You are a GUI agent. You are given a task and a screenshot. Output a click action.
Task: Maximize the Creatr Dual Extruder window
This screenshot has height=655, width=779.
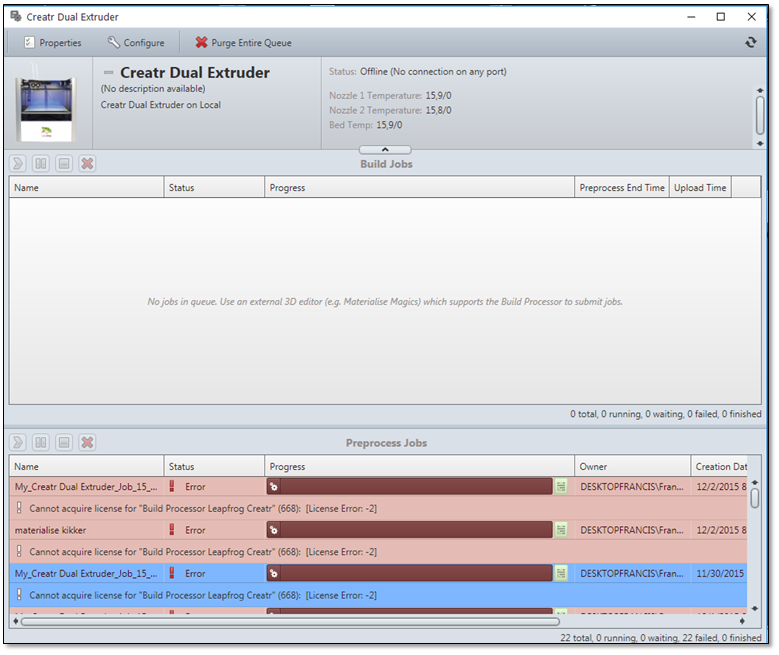(720, 17)
